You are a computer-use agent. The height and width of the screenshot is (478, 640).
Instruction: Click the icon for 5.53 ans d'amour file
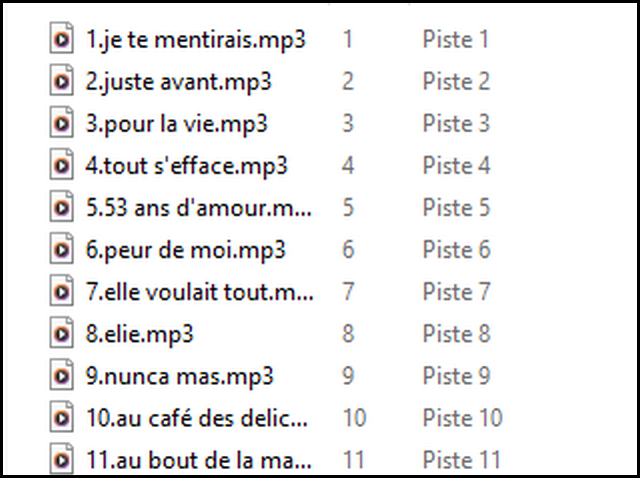tap(62, 208)
